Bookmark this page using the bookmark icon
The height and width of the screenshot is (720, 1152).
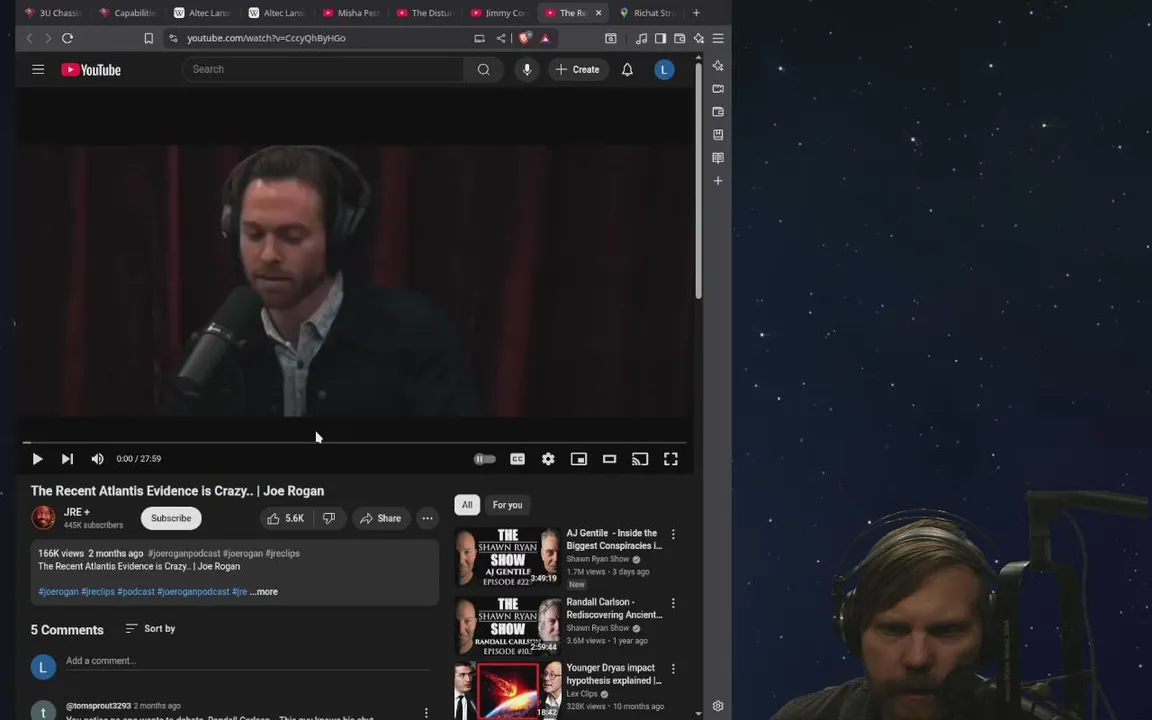148,38
